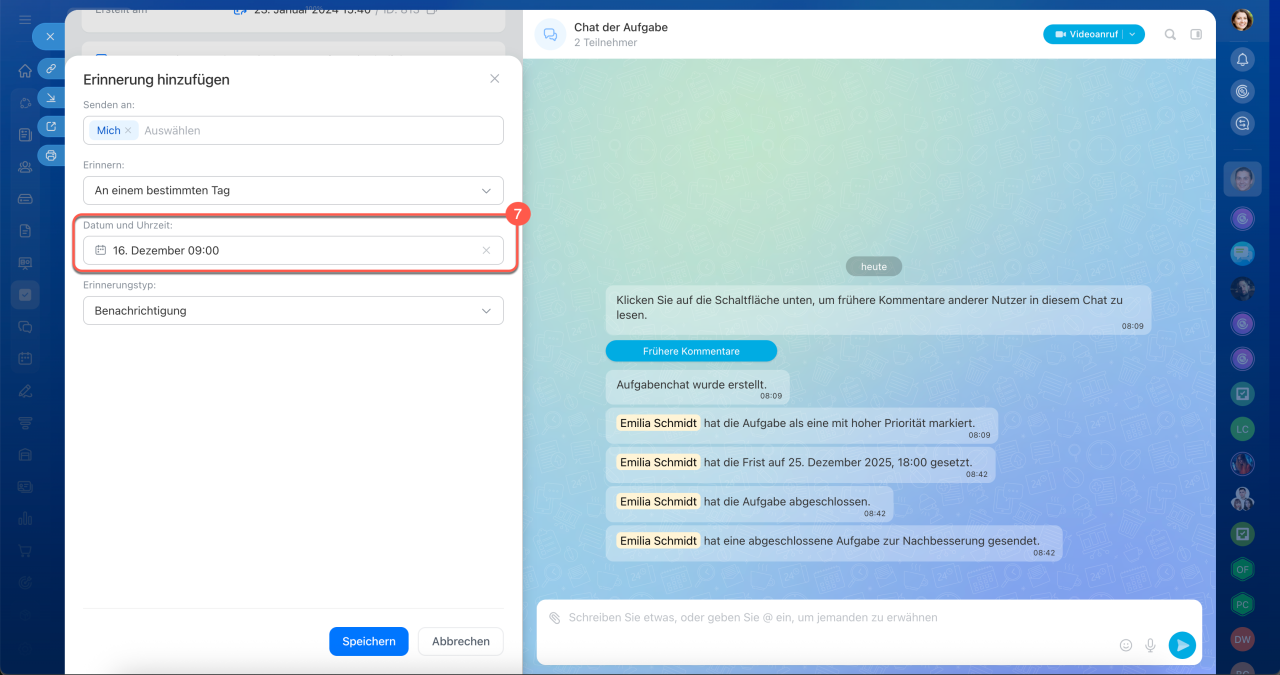1280x675 pixels.
Task: Save reminder with 'Speichern' button
Action: pos(369,641)
